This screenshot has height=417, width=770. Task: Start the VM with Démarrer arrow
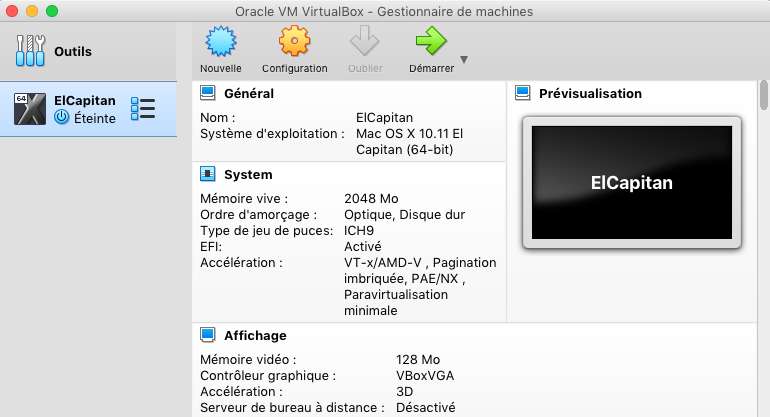pyautogui.click(x=431, y=41)
